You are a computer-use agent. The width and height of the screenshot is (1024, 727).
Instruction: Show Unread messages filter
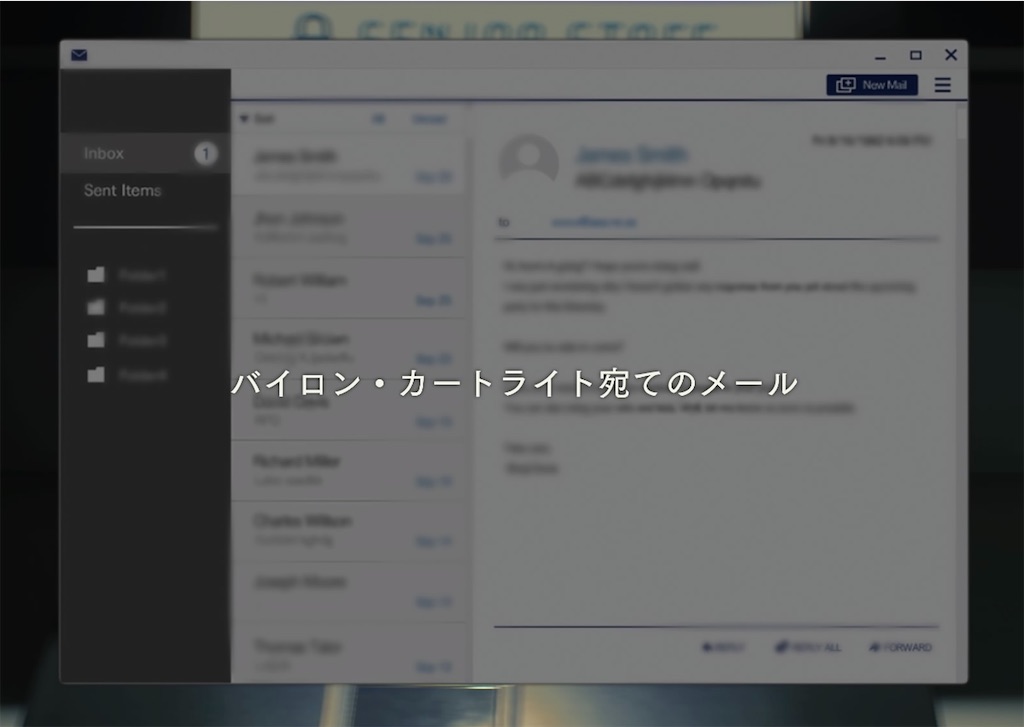tap(430, 119)
